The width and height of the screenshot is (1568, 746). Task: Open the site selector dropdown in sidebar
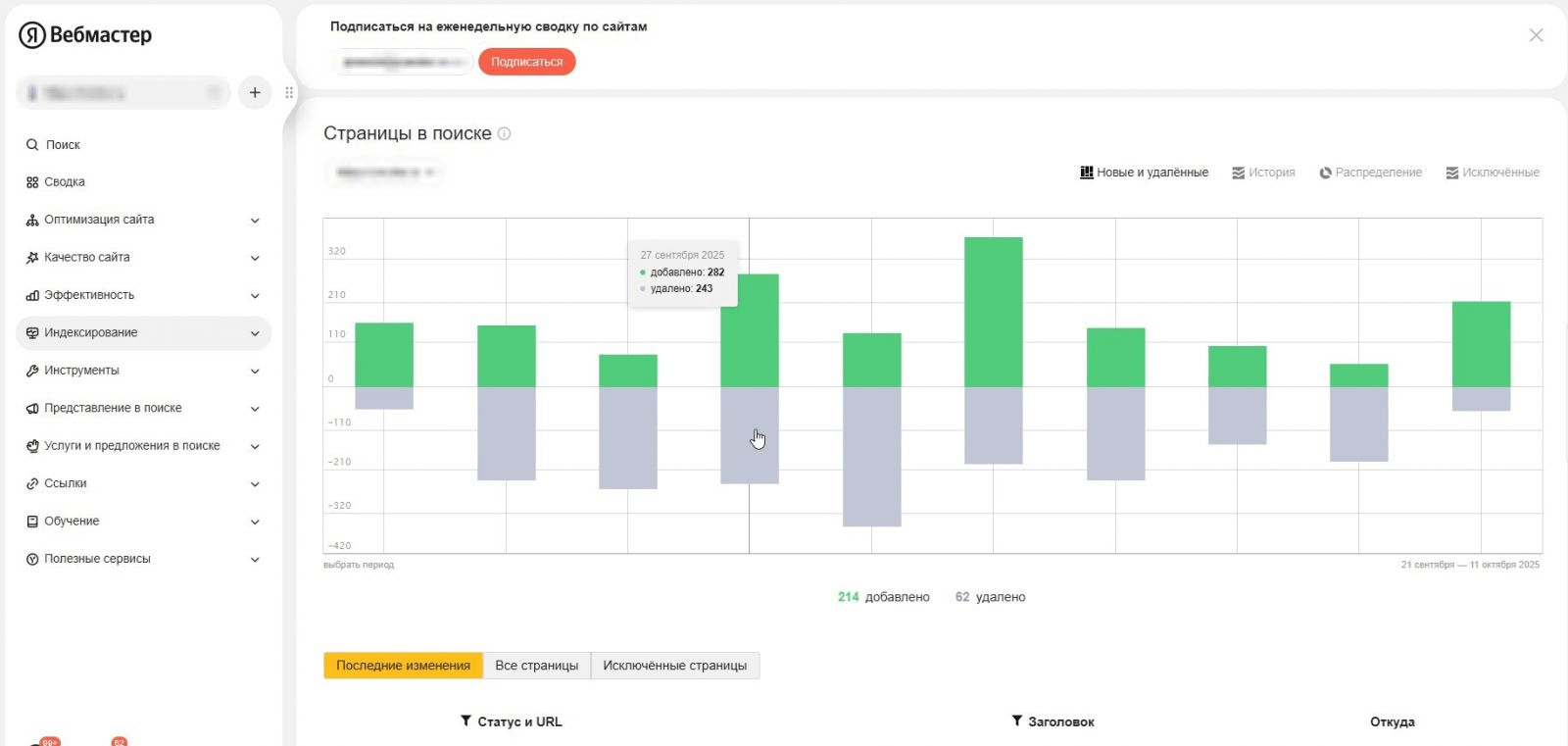coord(122,93)
